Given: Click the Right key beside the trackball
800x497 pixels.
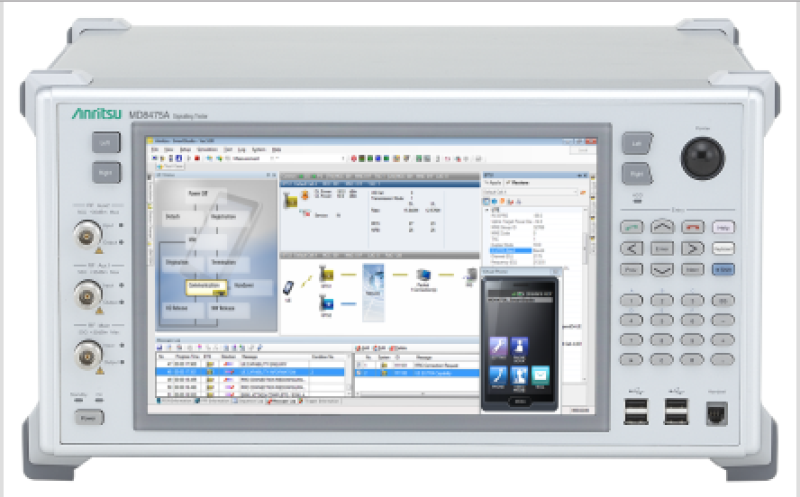Looking at the screenshot, I should tap(637, 173).
